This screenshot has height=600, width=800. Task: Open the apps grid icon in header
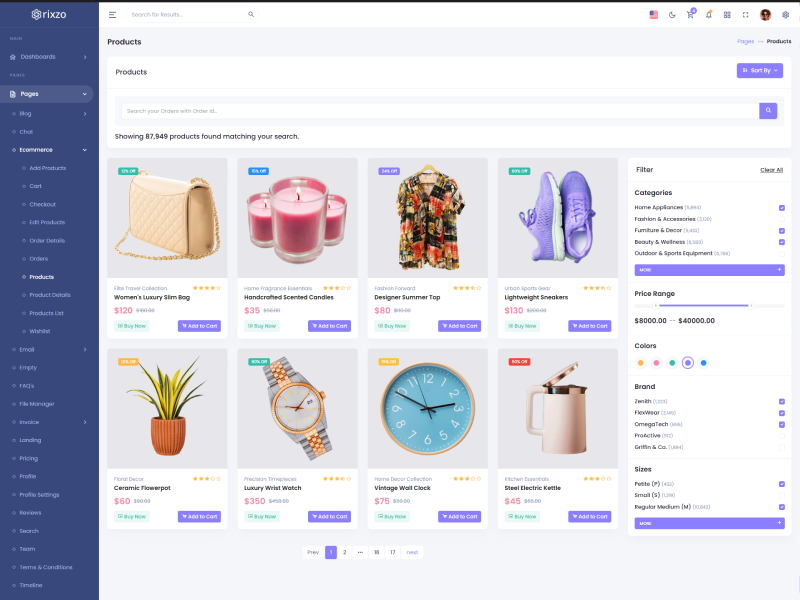[x=727, y=15]
